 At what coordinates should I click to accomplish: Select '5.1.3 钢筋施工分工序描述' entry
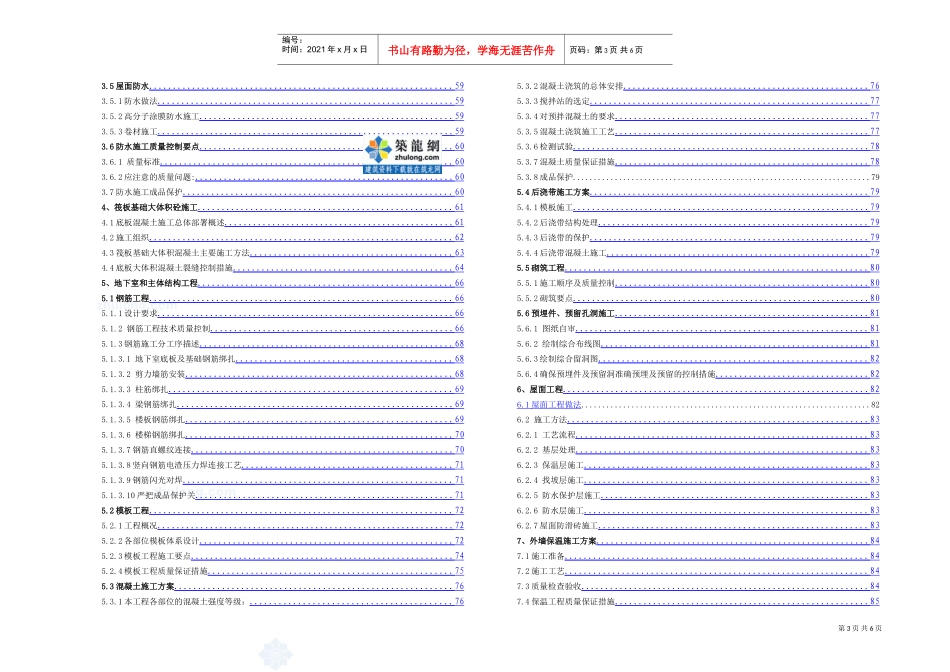282,344
